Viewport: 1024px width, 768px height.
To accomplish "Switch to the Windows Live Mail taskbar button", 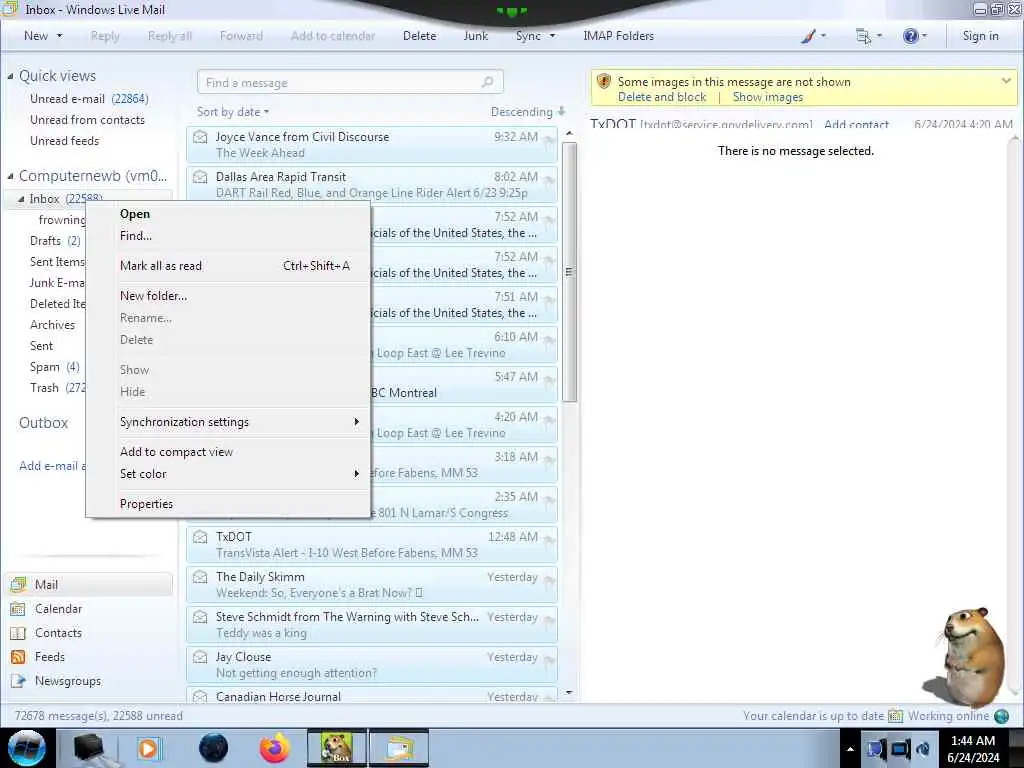I will 399,748.
